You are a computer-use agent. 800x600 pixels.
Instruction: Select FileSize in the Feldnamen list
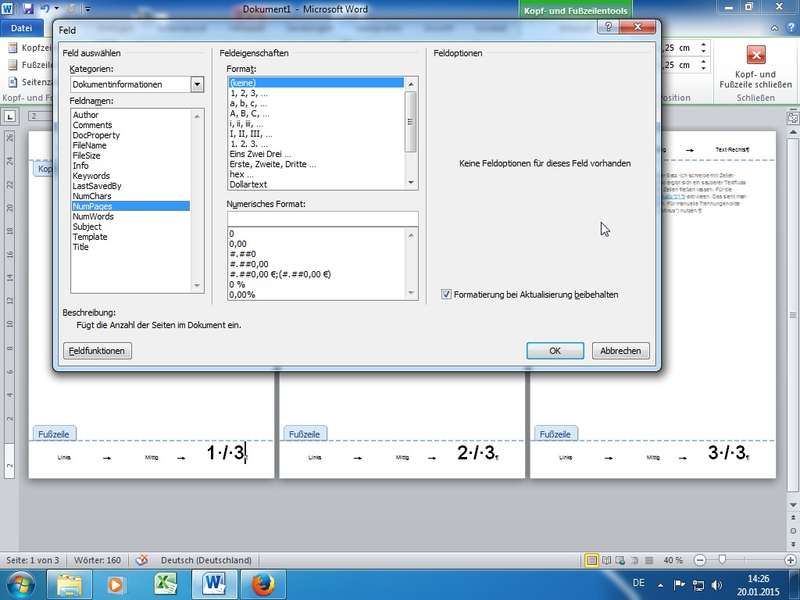pyautogui.click(x=86, y=156)
